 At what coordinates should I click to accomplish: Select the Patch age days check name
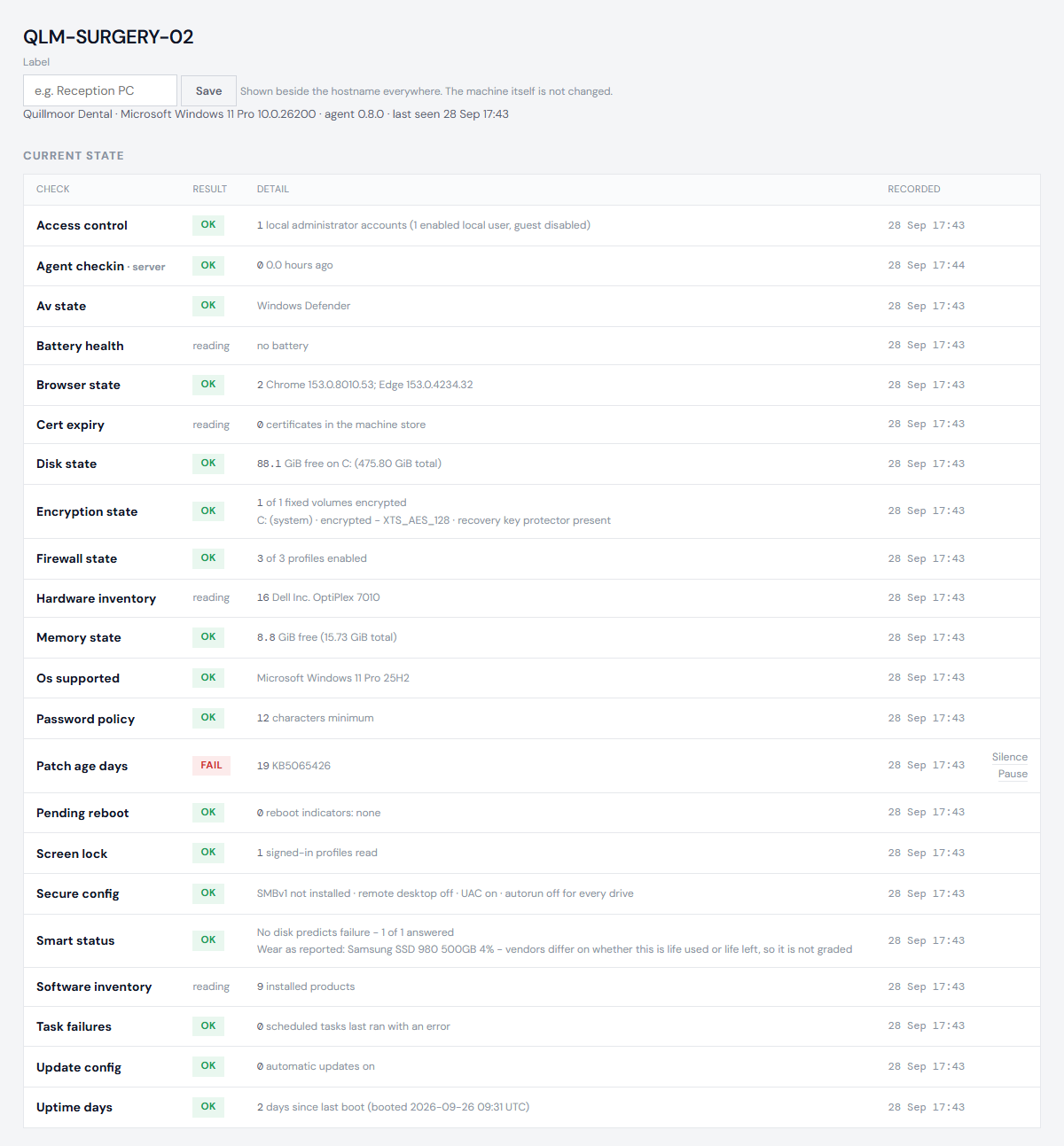(82, 766)
